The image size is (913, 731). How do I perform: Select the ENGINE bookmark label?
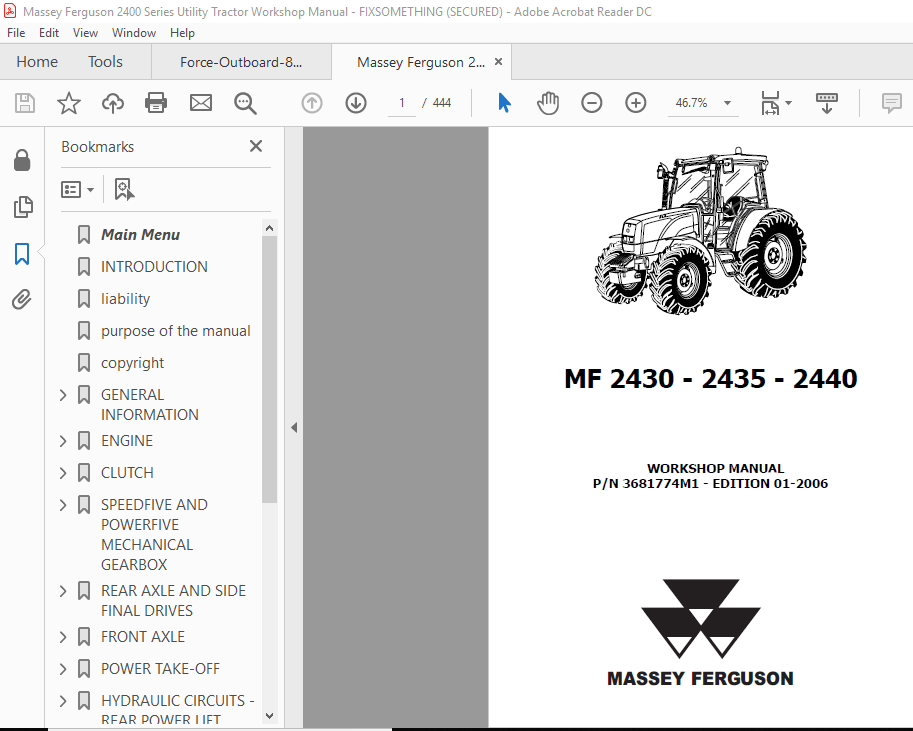(127, 441)
